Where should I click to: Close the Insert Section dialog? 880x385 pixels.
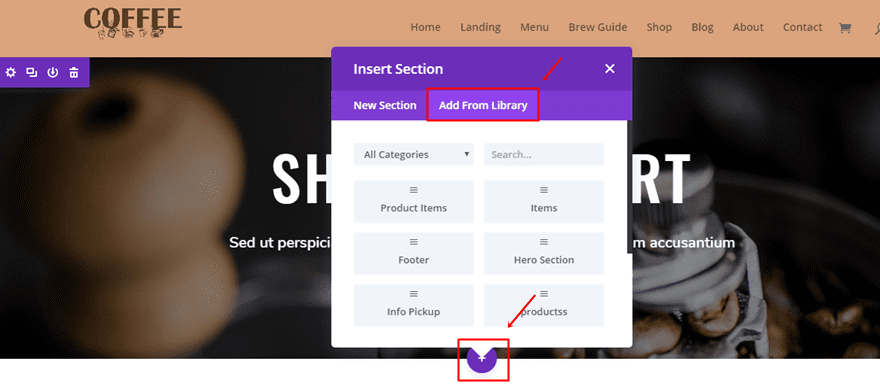[609, 68]
